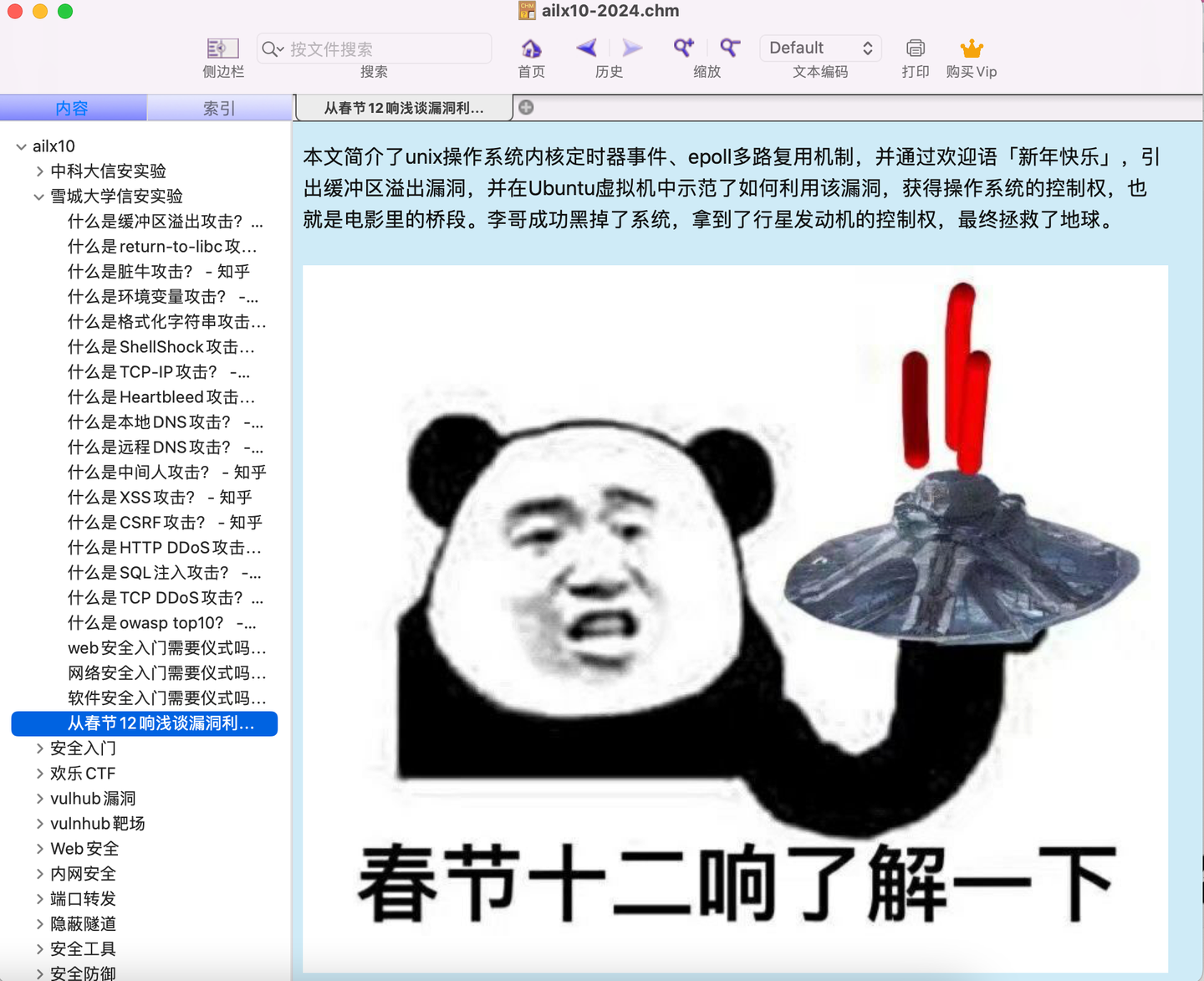The width and height of the screenshot is (1204, 981).
Task: Open the Default text encoding dropdown
Action: coord(820,48)
